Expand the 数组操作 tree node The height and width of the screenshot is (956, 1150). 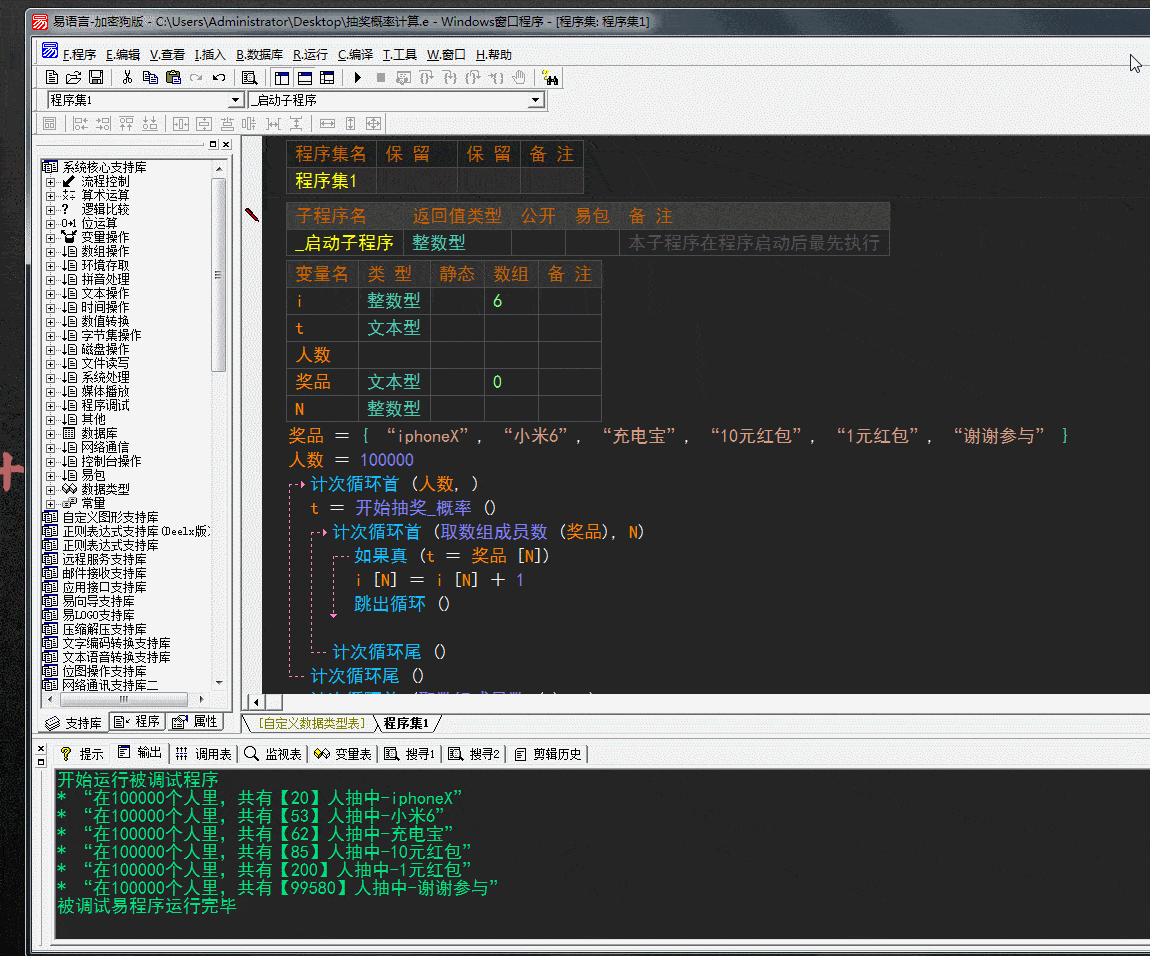tap(50, 252)
